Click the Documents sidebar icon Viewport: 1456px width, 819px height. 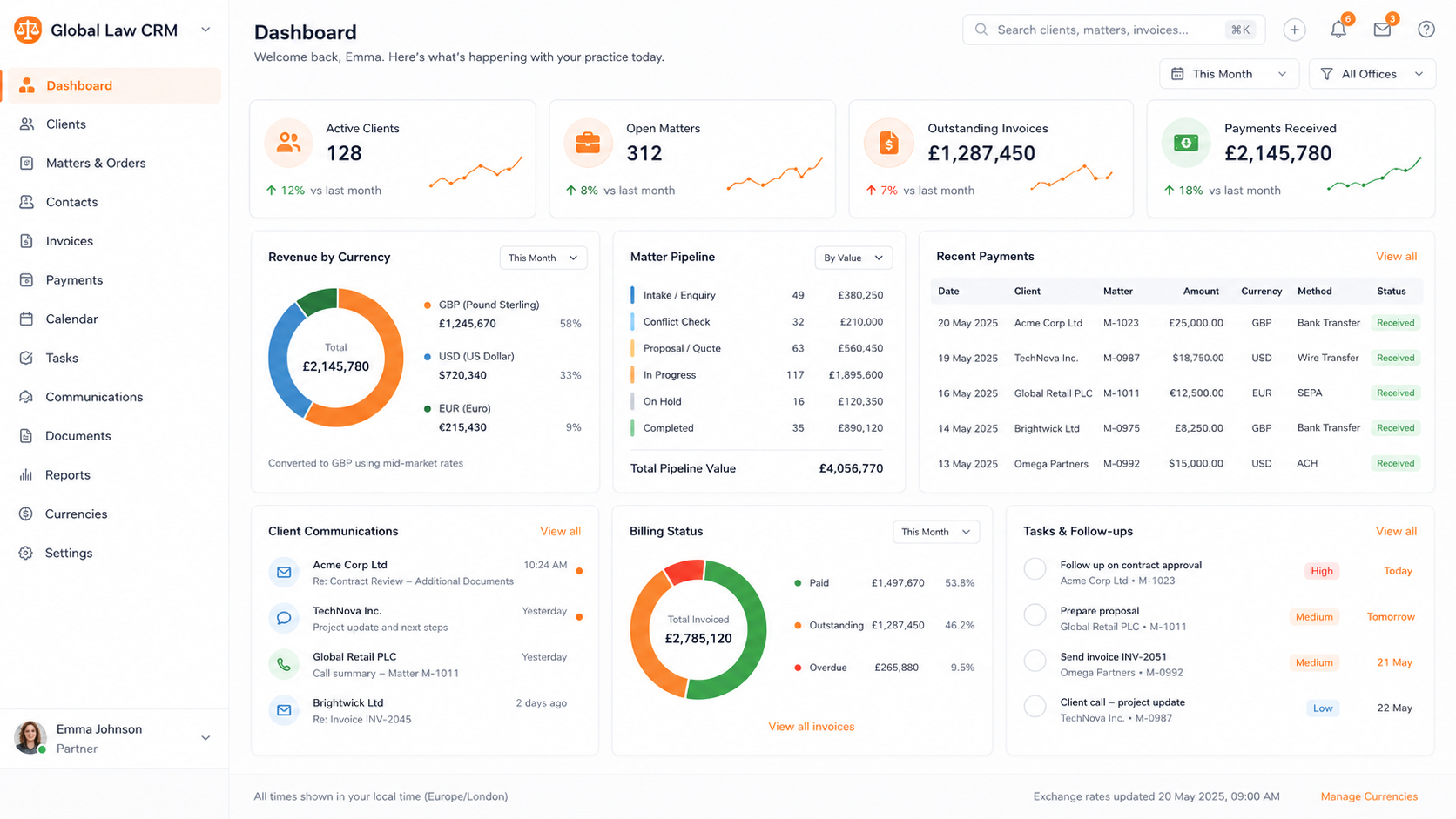26,436
